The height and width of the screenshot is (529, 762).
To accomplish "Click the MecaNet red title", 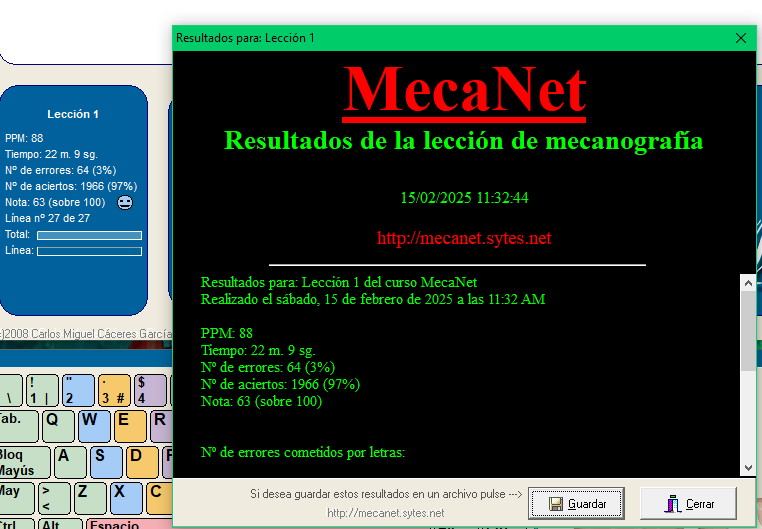I will tap(464, 91).
